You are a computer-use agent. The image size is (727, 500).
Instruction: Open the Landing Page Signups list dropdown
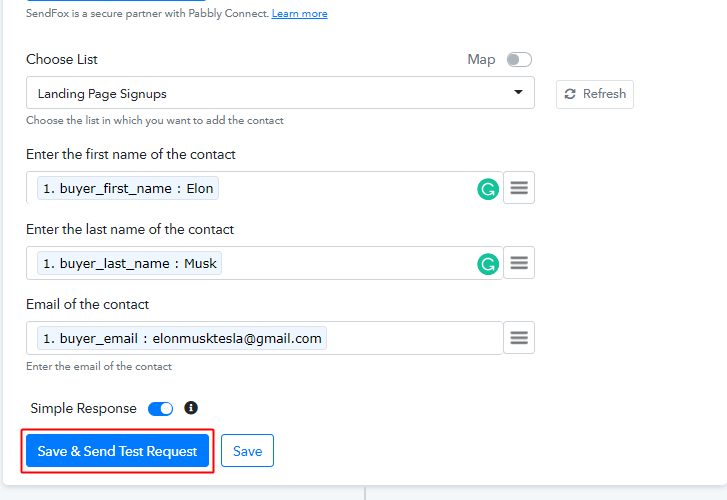[270, 93]
